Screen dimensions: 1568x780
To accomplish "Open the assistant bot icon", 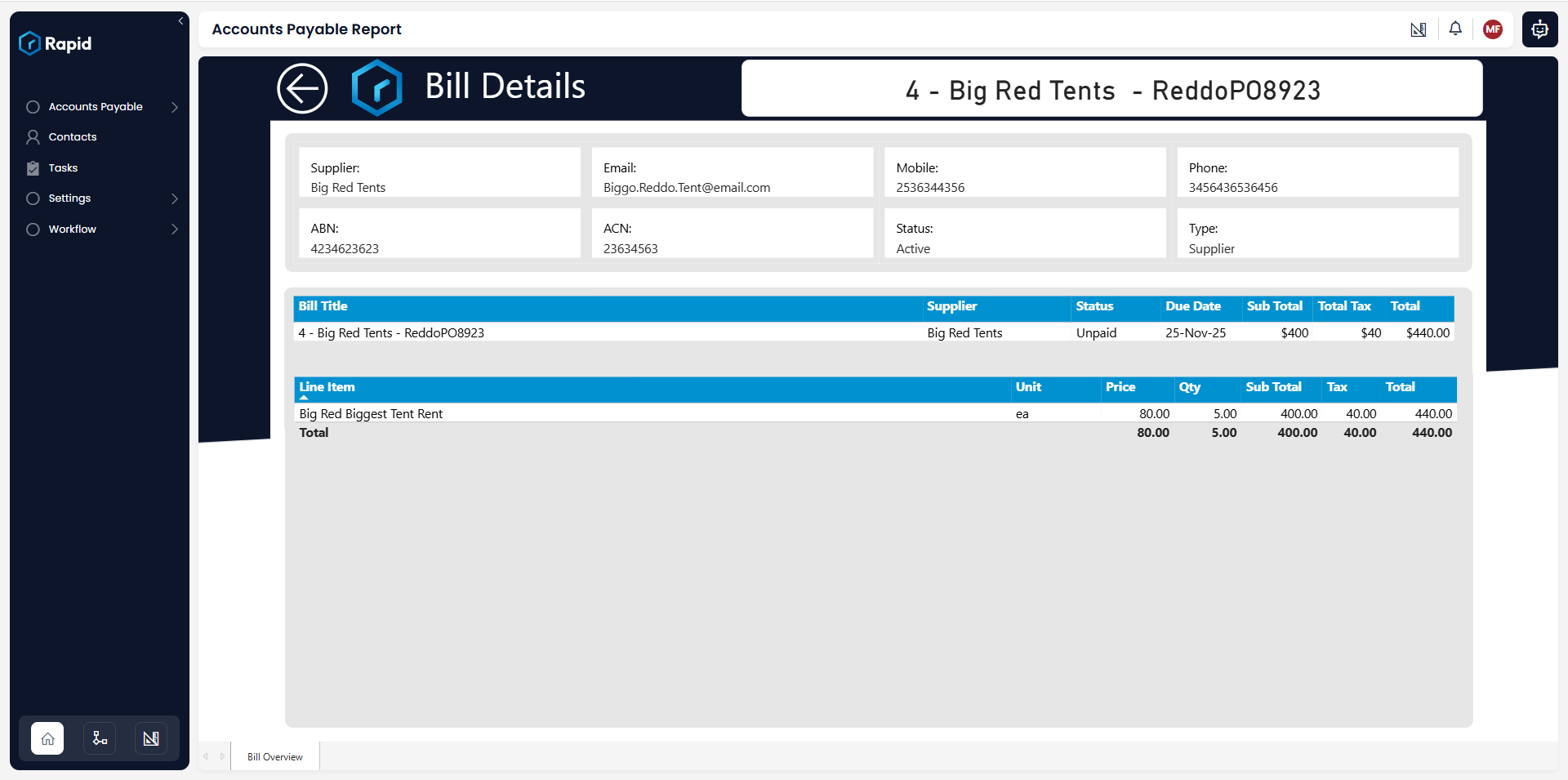I will tap(1540, 29).
